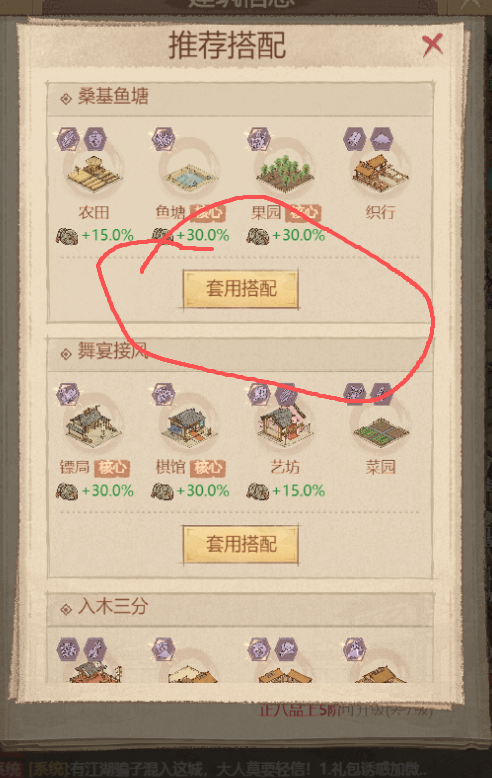Open the 舞宴接风 section header

(x=240, y=352)
